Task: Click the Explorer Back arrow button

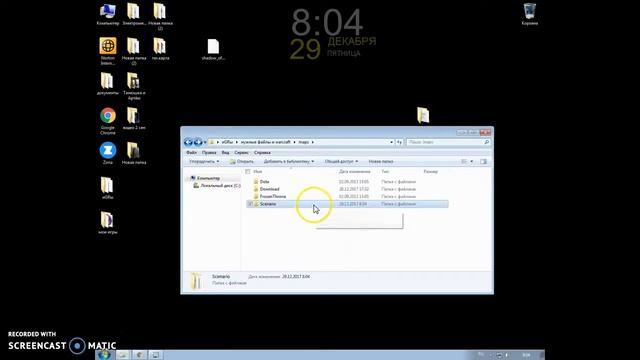Action: point(188,142)
